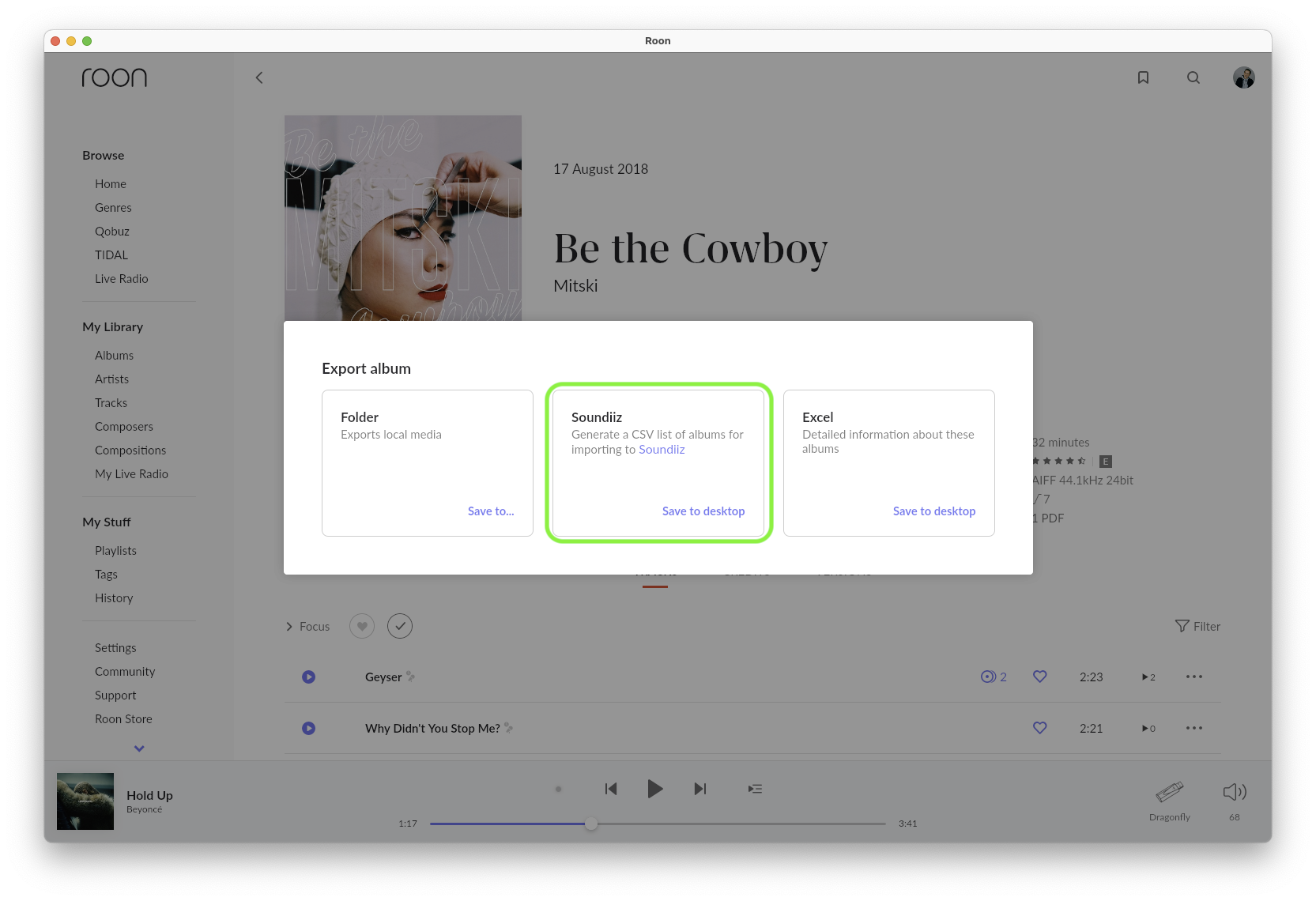Play the Geyser track

pyautogui.click(x=309, y=677)
